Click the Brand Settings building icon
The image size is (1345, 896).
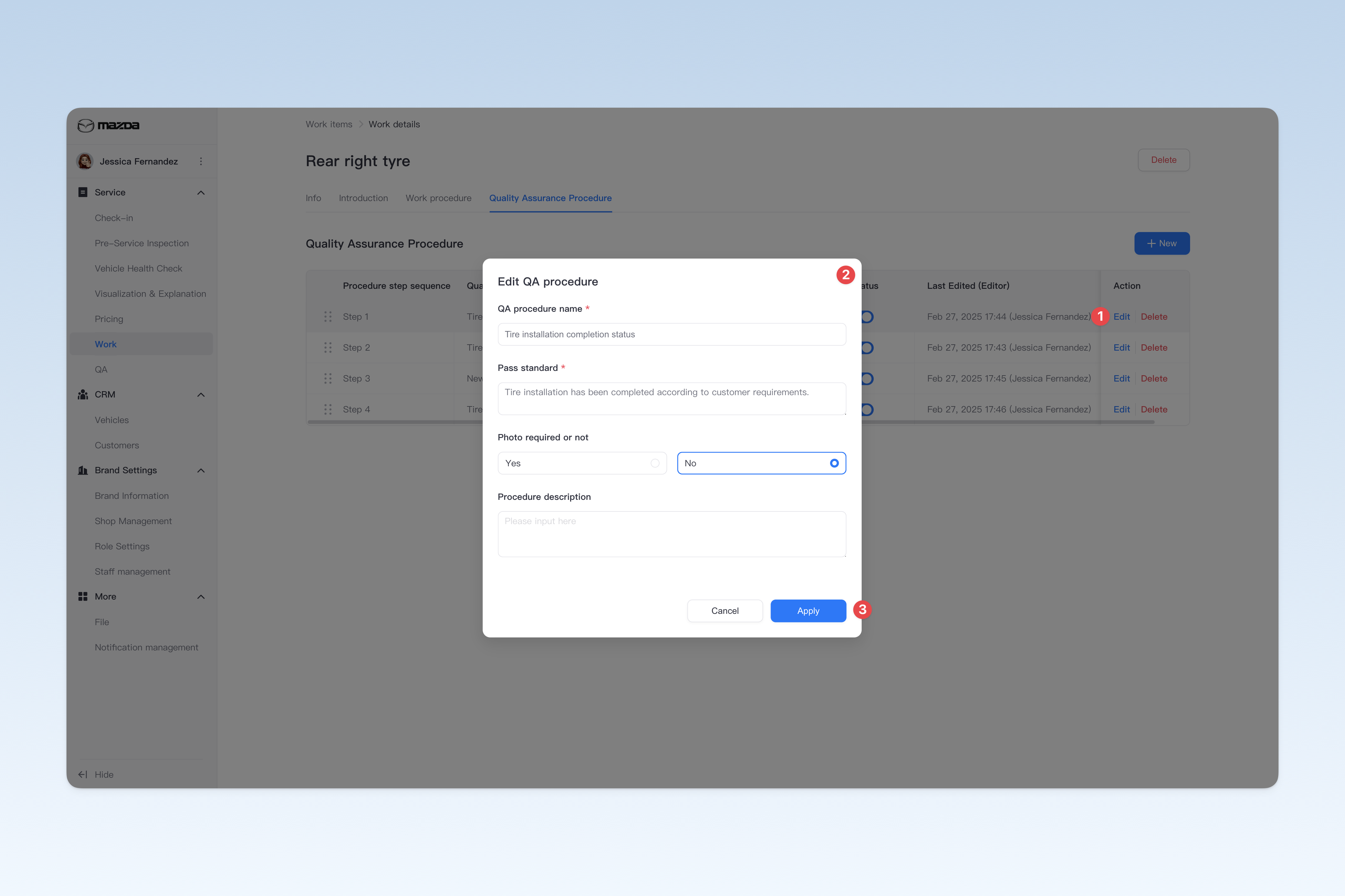(x=83, y=470)
